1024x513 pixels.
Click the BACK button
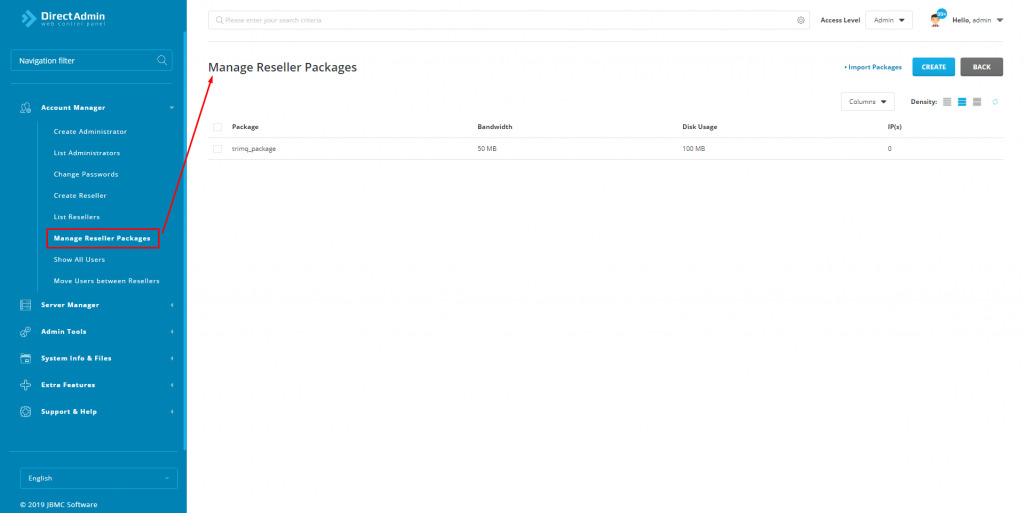(981, 67)
